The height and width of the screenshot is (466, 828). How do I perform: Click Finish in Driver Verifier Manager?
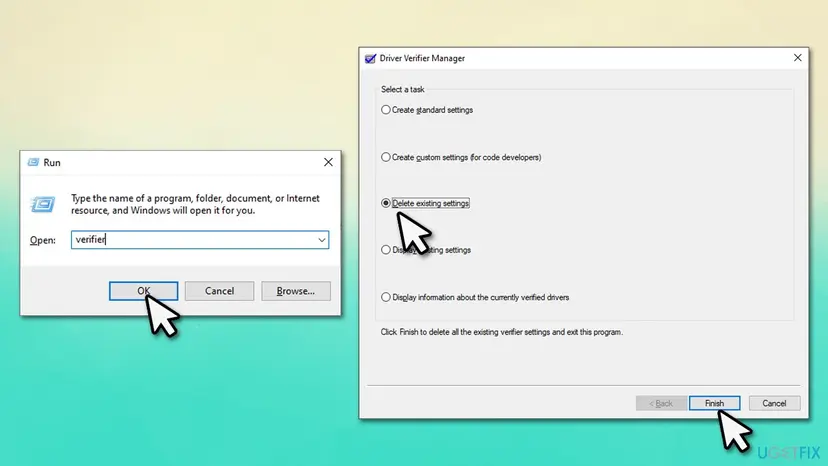[x=714, y=403]
